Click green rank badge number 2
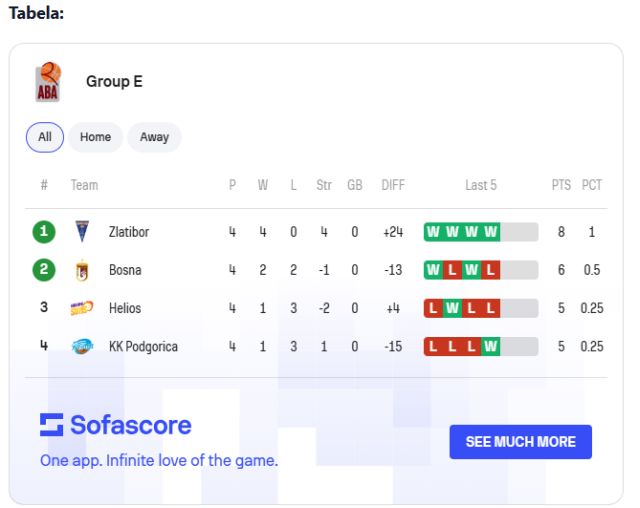 pyautogui.click(x=44, y=270)
